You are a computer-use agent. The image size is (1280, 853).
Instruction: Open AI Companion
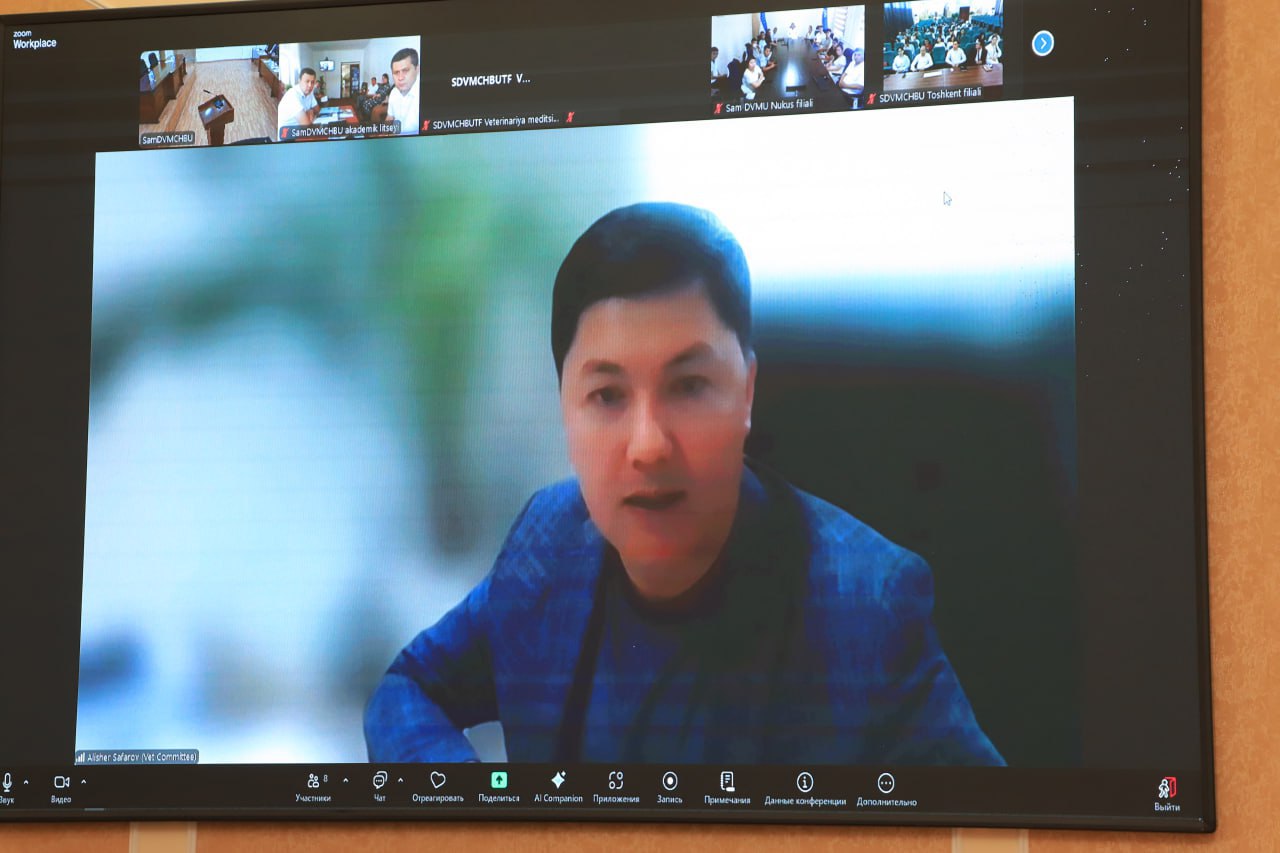(x=558, y=786)
